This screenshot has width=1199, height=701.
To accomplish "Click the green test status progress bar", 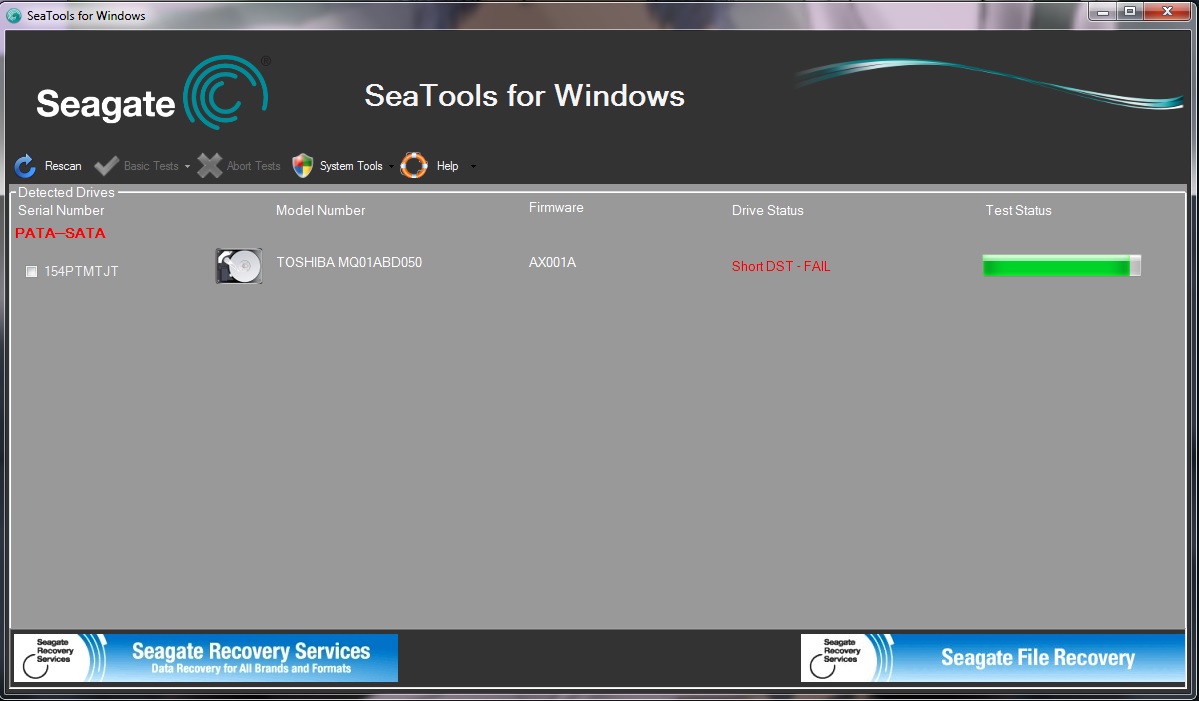I will pos(1061,266).
